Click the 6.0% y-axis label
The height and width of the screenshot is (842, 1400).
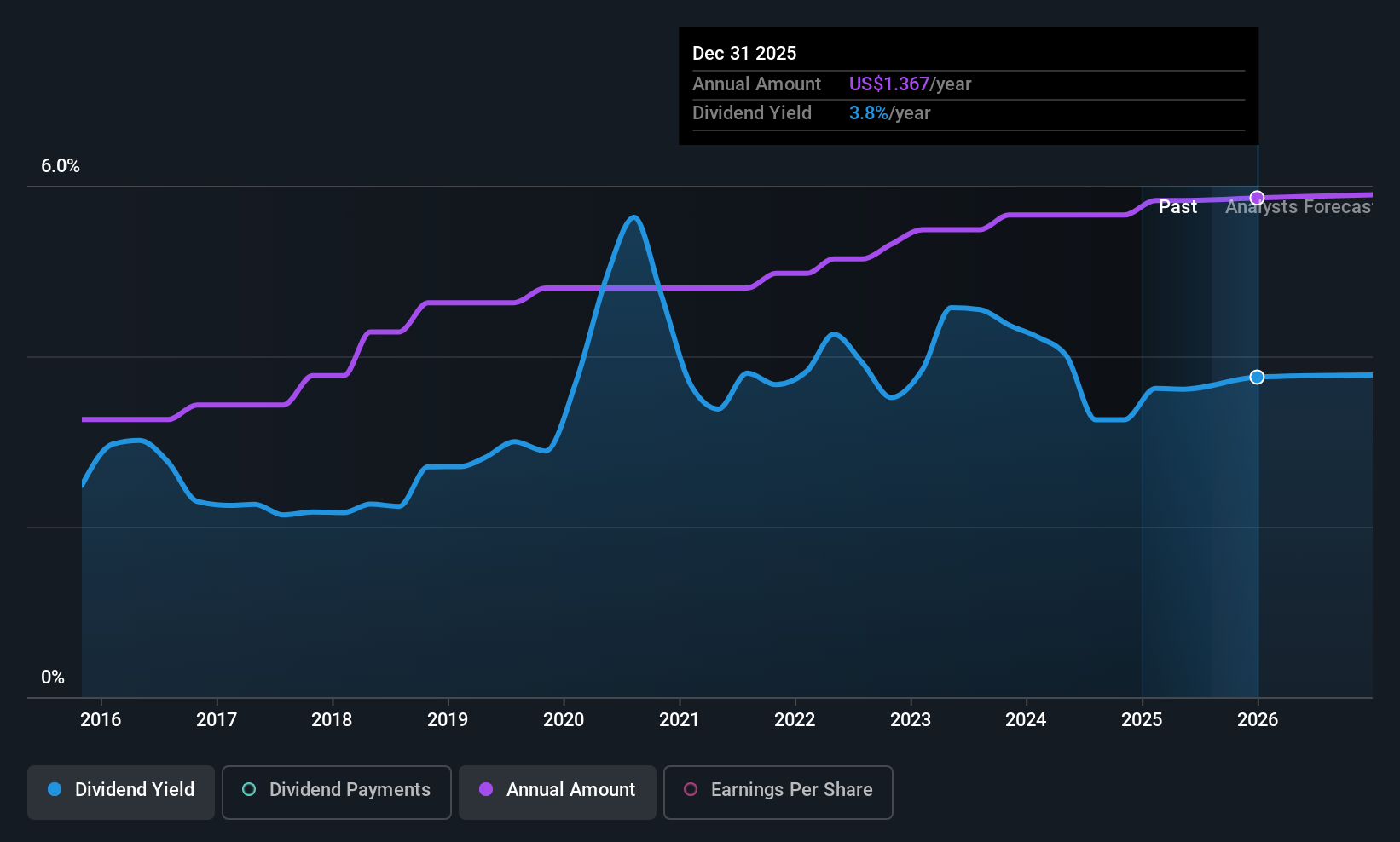click(x=61, y=166)
